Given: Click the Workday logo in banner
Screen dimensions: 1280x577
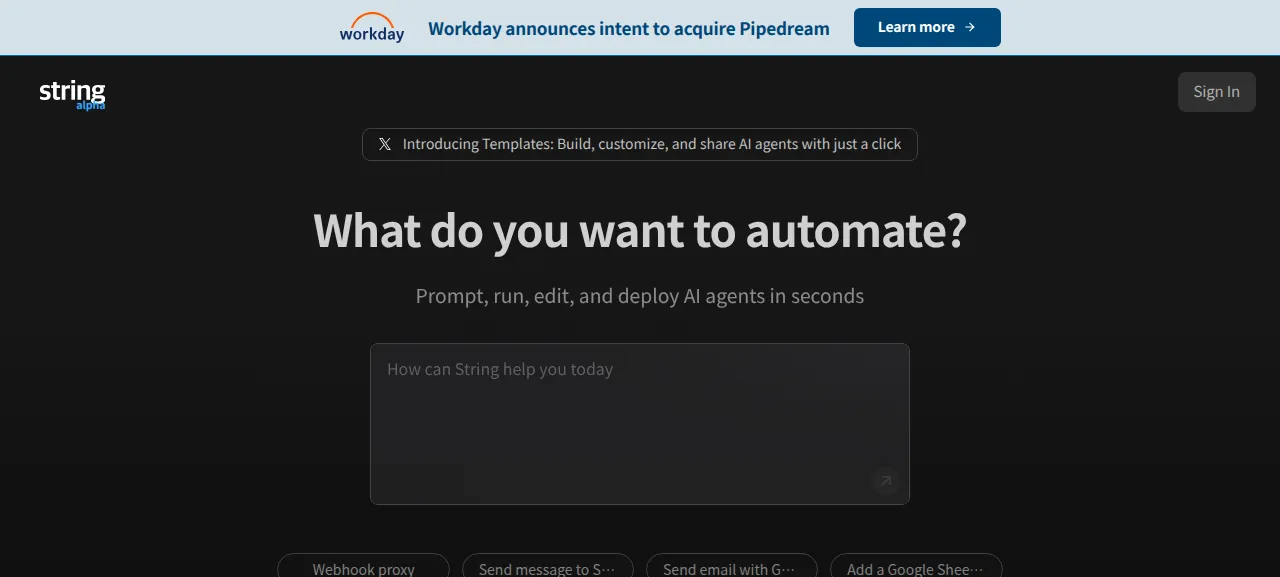Looking at the screenshot, I should [x=372, y=27].
